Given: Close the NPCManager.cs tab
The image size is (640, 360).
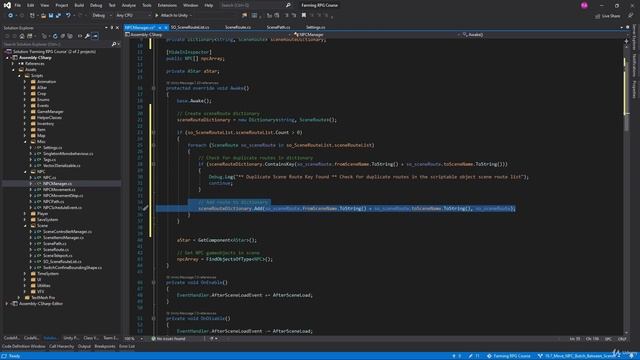Looking at the screenshot, I should tap(166, 28).
